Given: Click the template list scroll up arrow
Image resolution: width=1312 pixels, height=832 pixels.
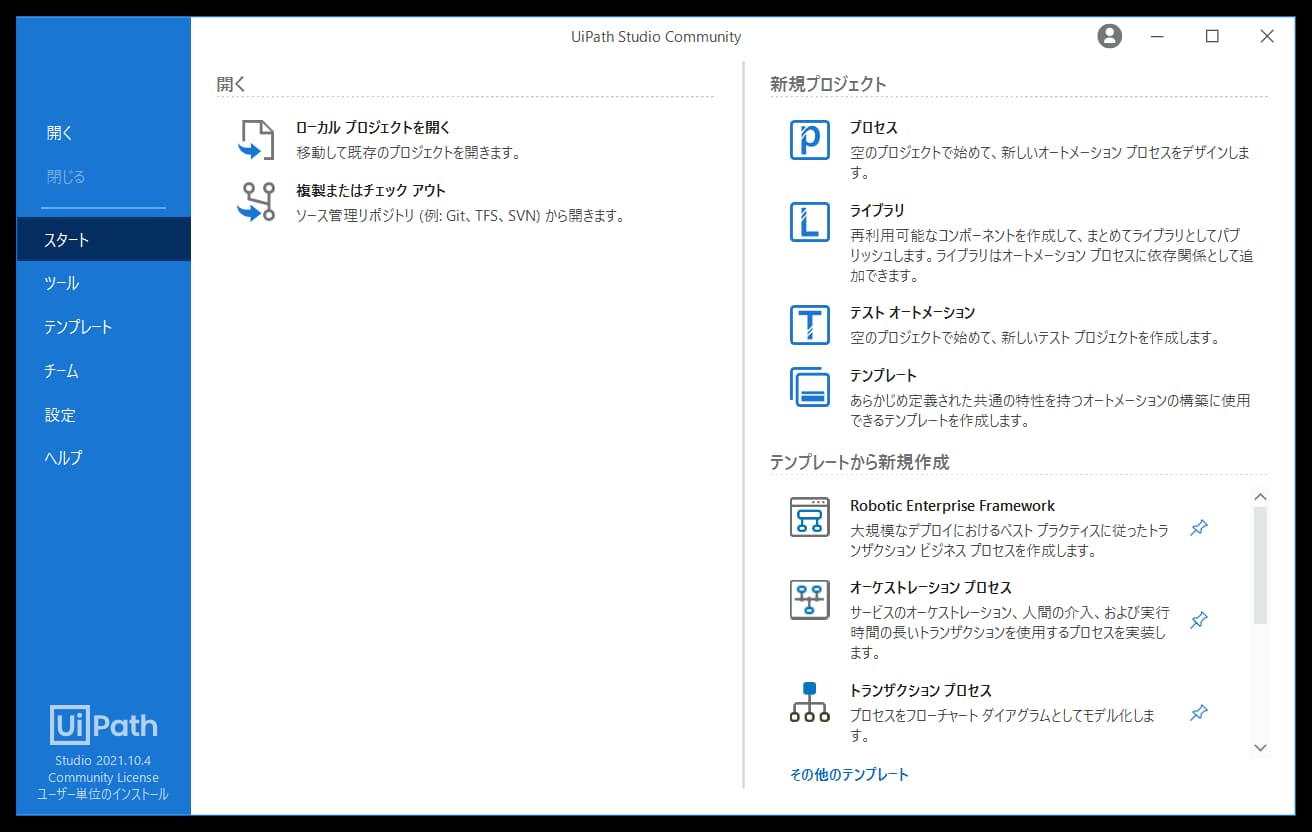Looking at the screenshot, I should (x=1260, y=497).
